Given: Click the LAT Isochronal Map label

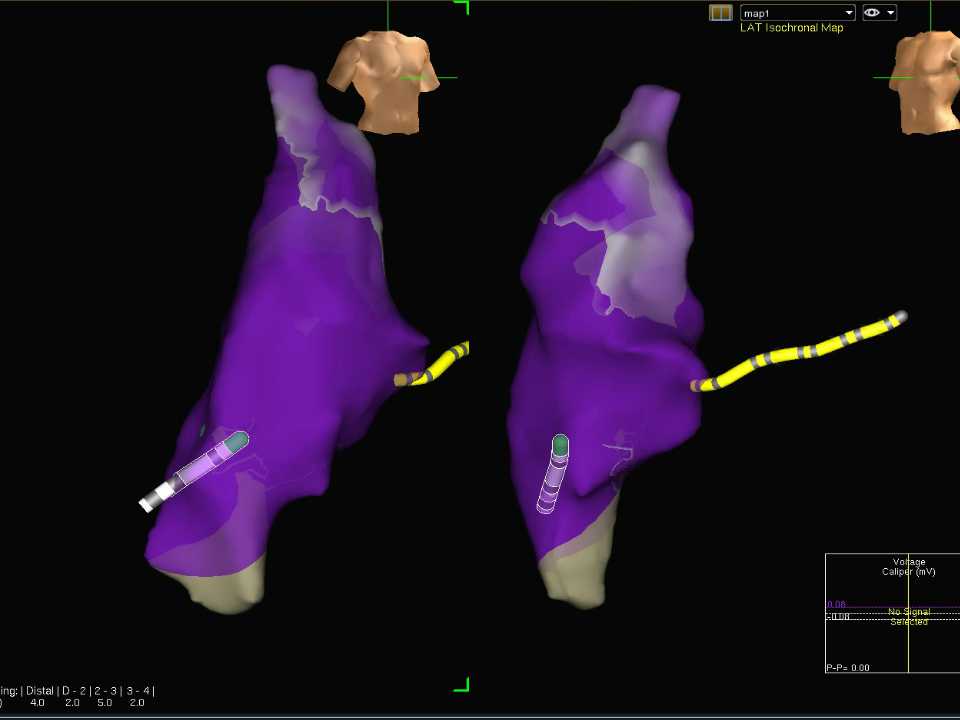Looking at the screenshot, I should click(791, 28).
